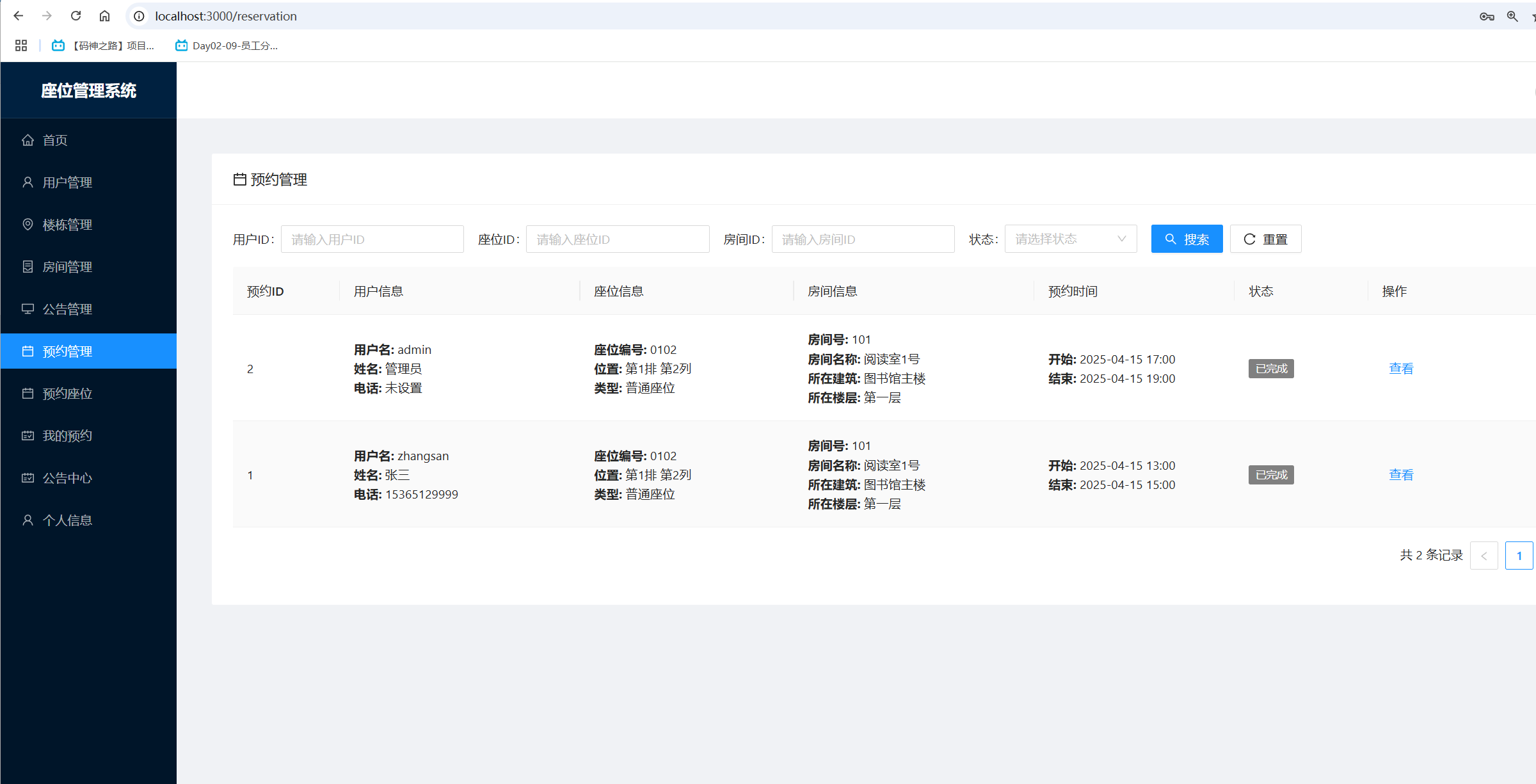This screenshot has height=784, width=1536.
Task: Select 公告管理 sidebar item
Action: [67, 309]
